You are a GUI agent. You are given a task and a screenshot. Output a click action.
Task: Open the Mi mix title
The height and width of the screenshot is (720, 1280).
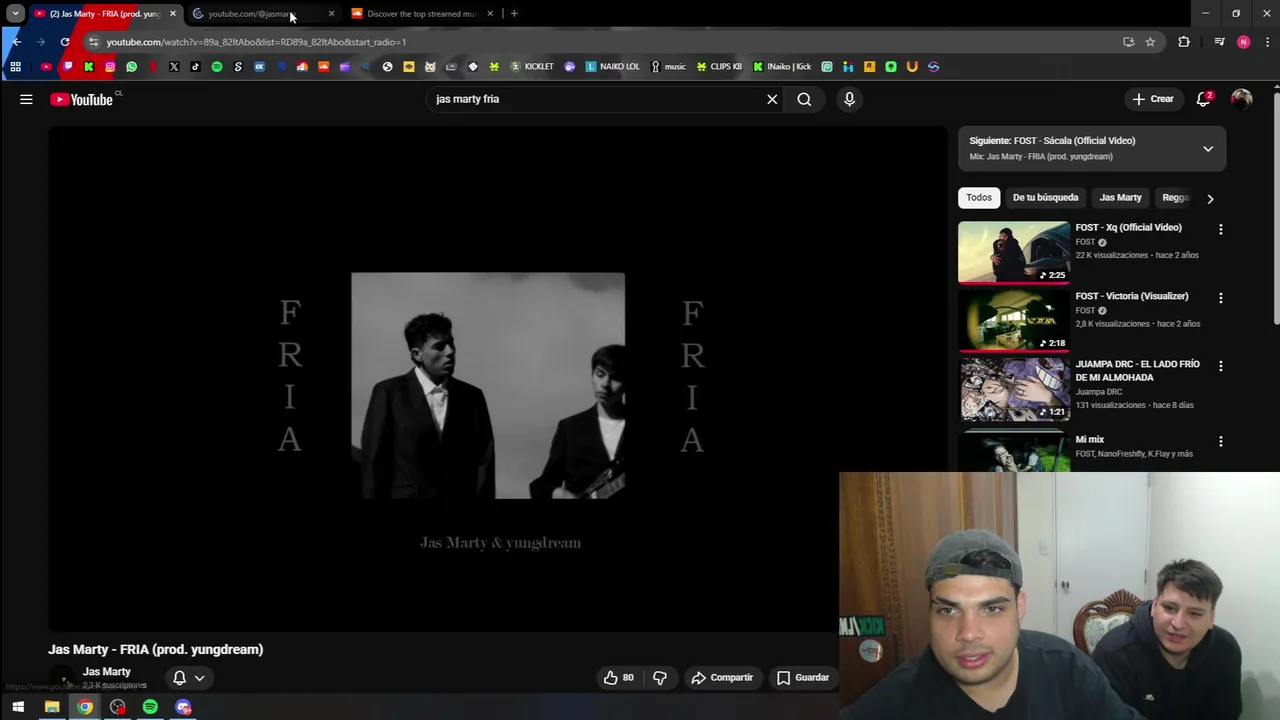(1089, 440)
